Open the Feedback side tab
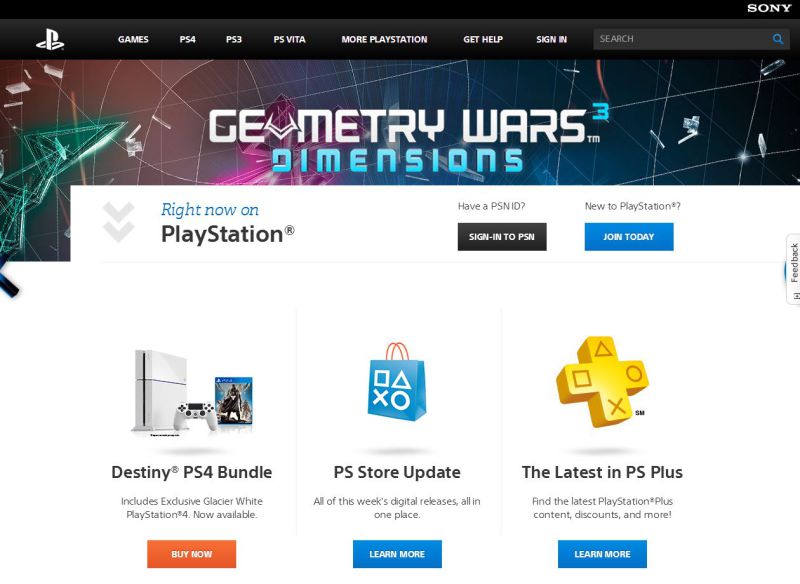 [793, 269]
